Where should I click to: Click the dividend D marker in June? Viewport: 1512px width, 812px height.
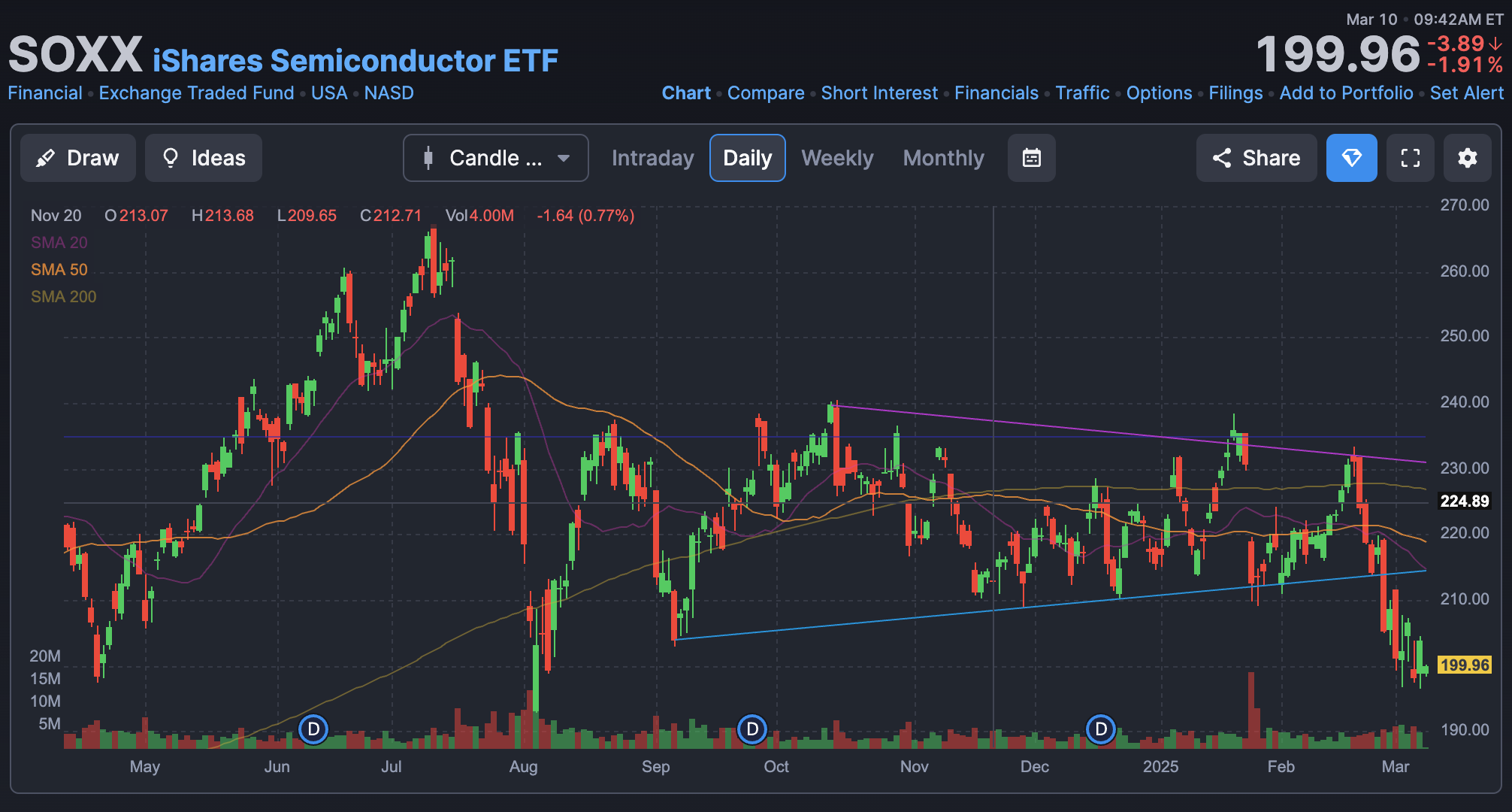coord(313,729)
